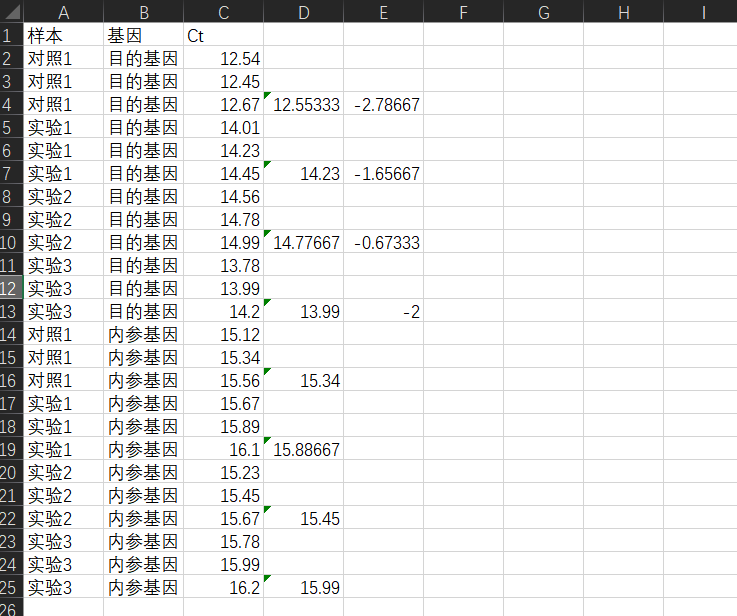
Task: Click the Ct header cell
Action: [x=223, y=36]
